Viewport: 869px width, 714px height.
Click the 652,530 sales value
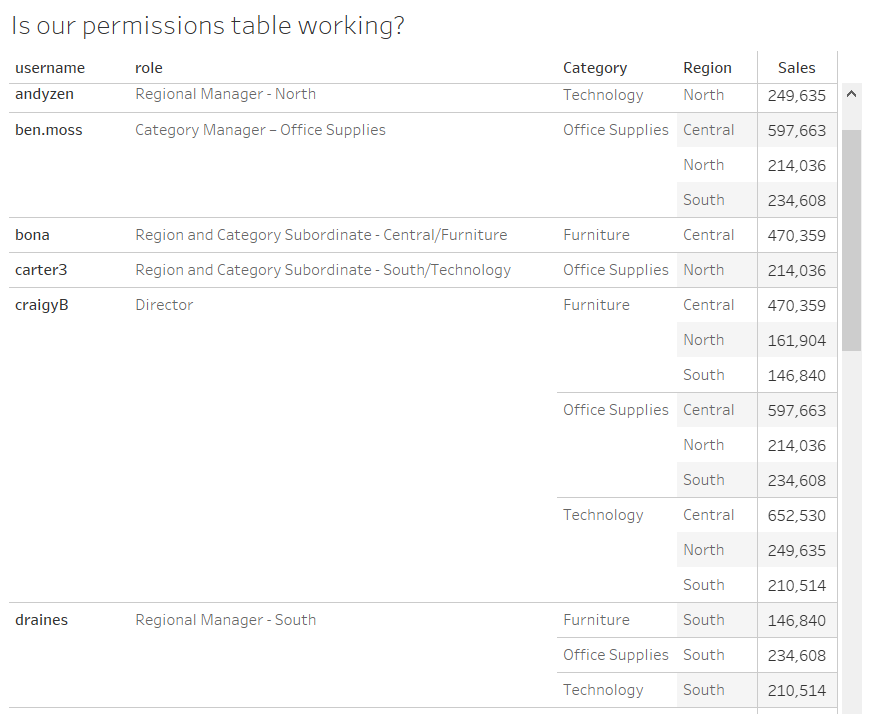pos(796,516)
